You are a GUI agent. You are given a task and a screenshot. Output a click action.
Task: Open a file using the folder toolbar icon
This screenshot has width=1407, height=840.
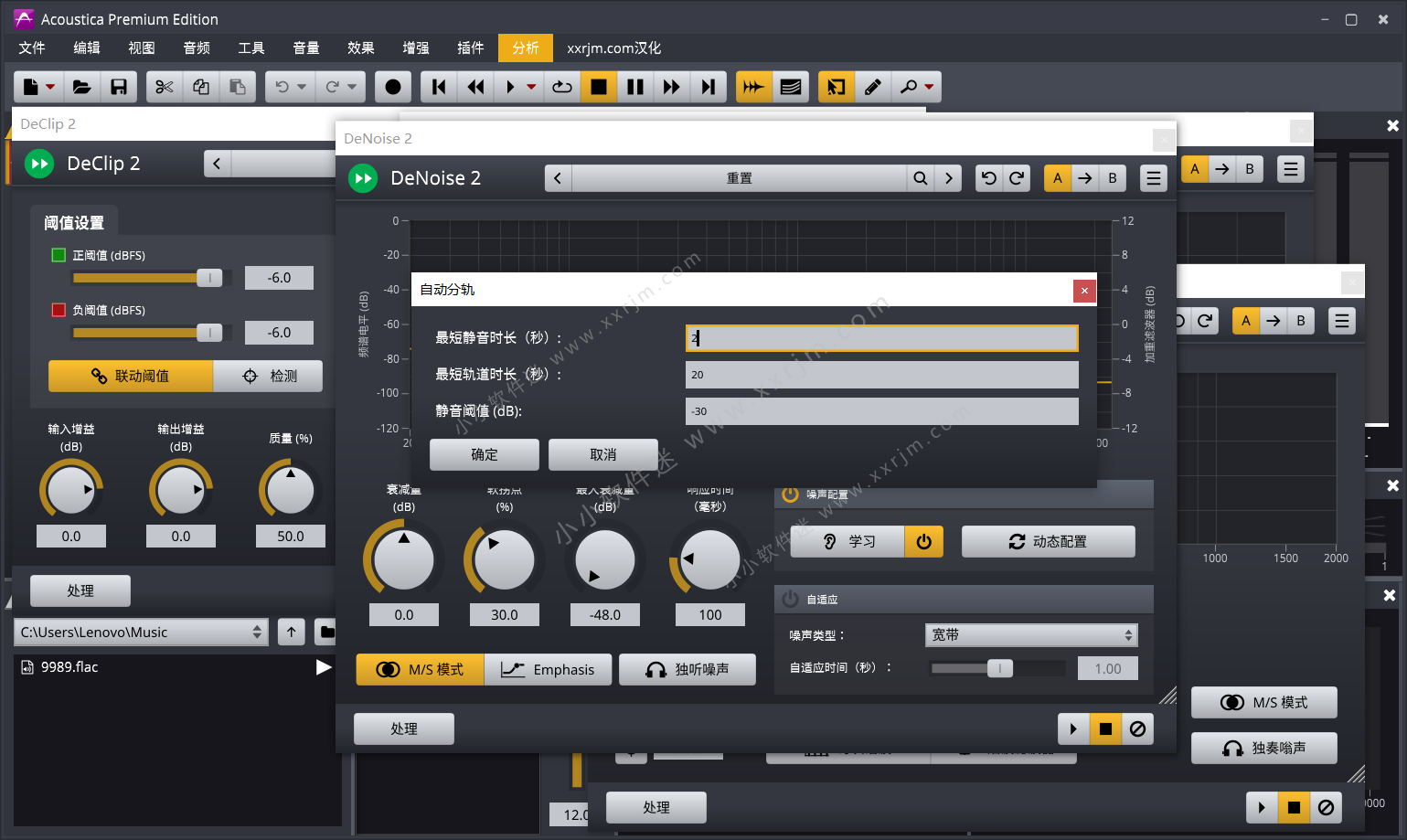click(82, 87)
